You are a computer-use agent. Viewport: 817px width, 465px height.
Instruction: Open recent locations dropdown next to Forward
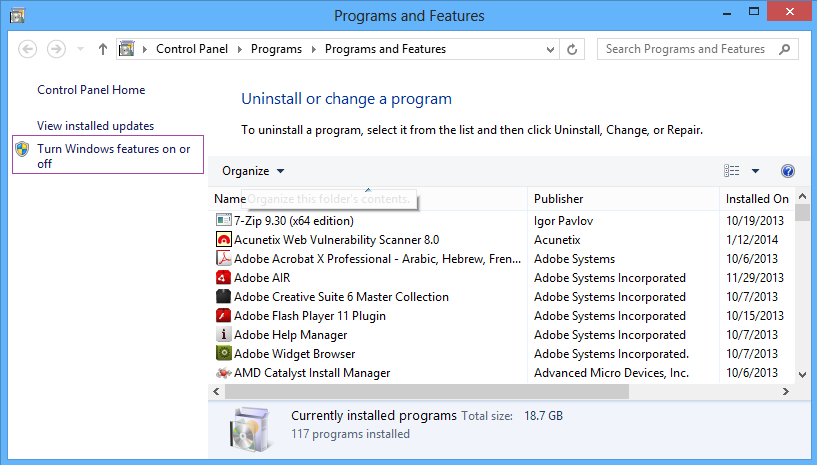tap(80, 49)
